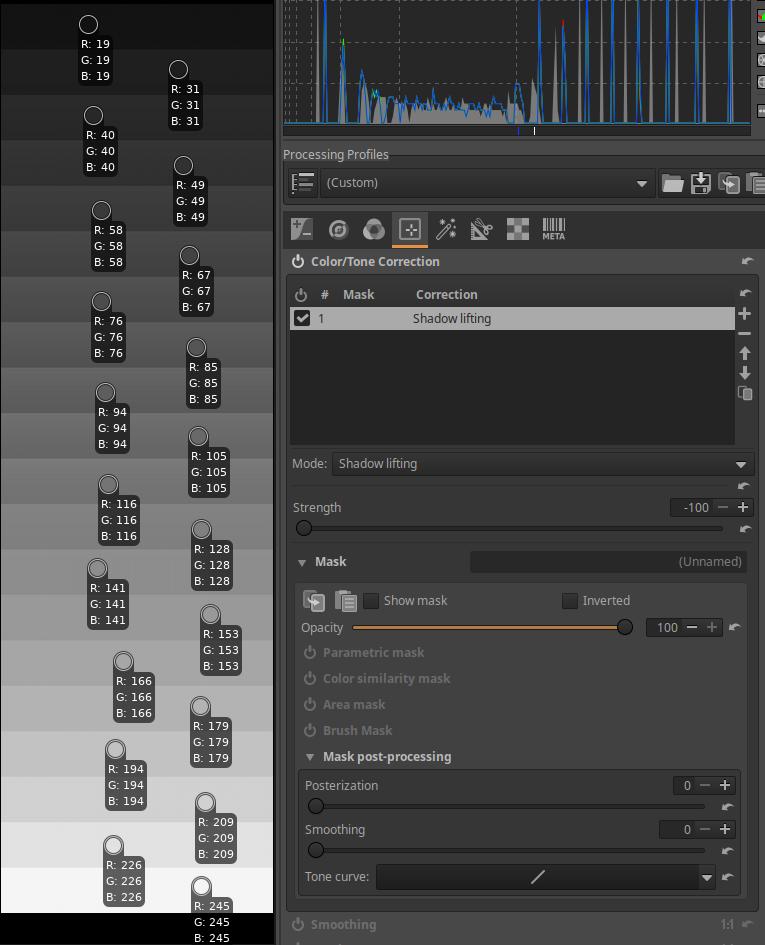The width and height of the screenshot is (765, 945).
Task: Open the Special effects magic wand tab
Action: [446, 230]
